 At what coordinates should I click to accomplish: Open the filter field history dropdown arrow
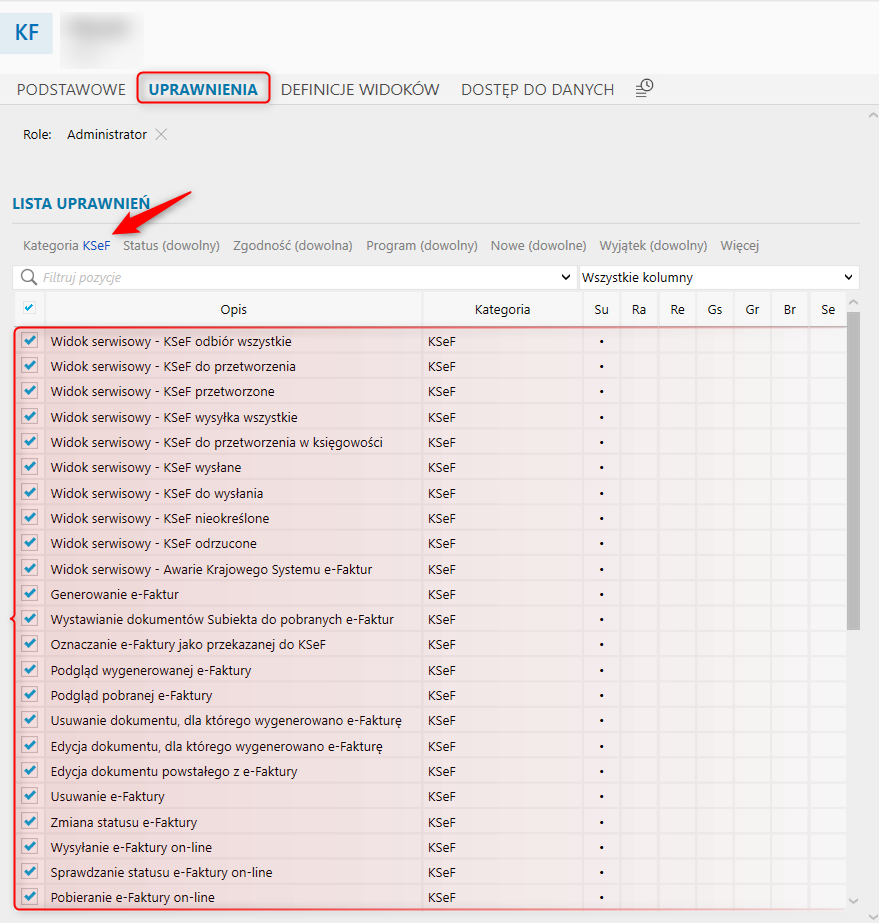[x=566, y=277]
